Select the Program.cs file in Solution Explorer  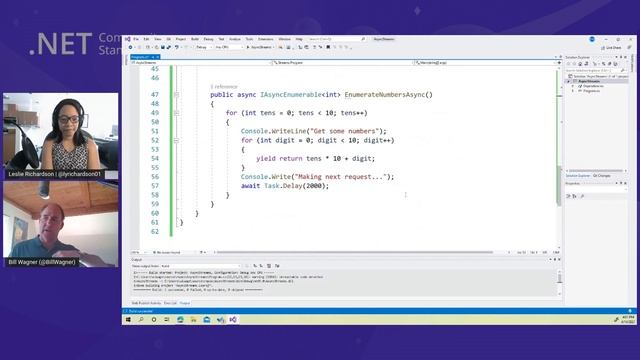coord(591,91)
